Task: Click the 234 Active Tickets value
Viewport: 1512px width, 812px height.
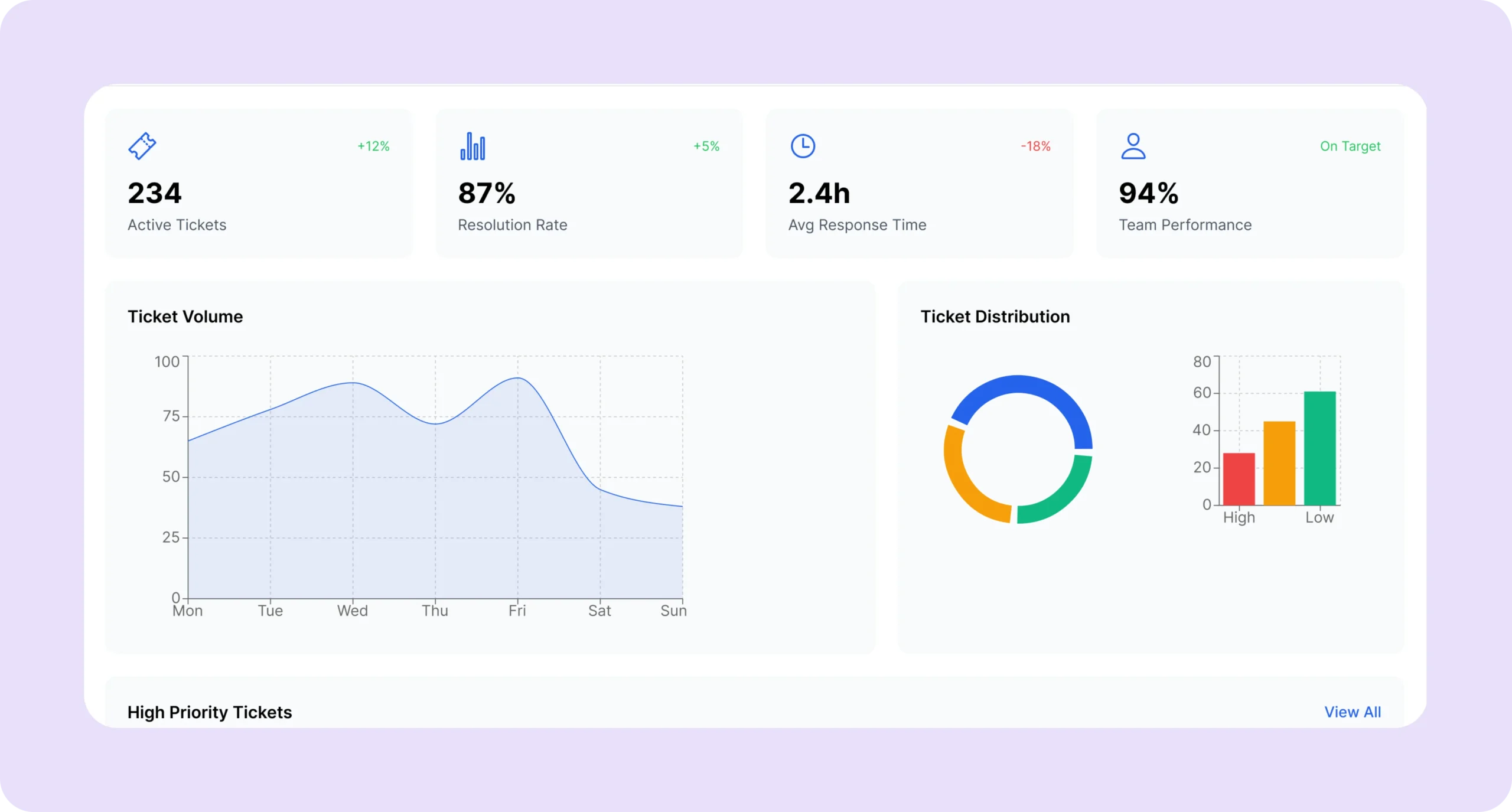Action: [155, 193]
